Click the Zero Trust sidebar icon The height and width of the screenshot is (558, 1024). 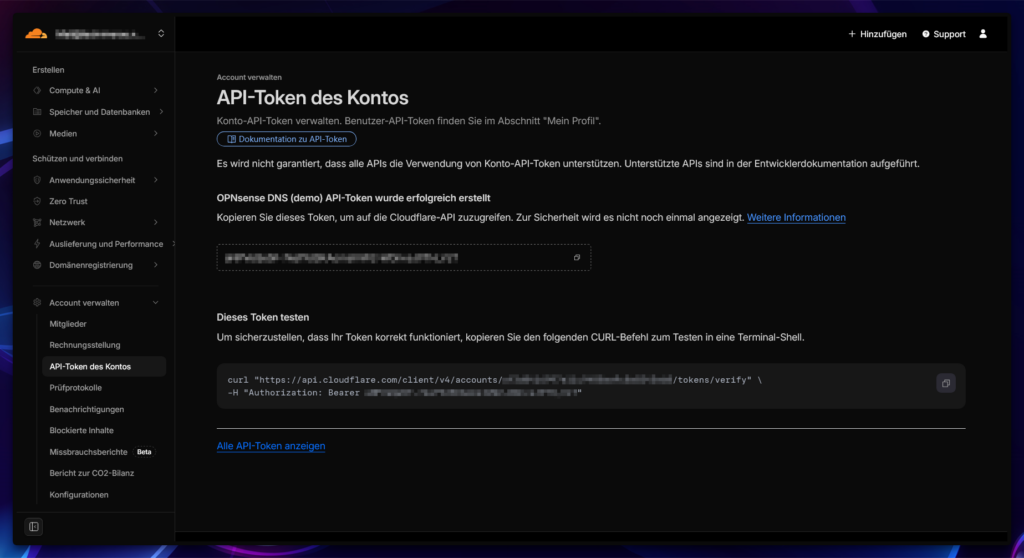[x=37, y=201]
